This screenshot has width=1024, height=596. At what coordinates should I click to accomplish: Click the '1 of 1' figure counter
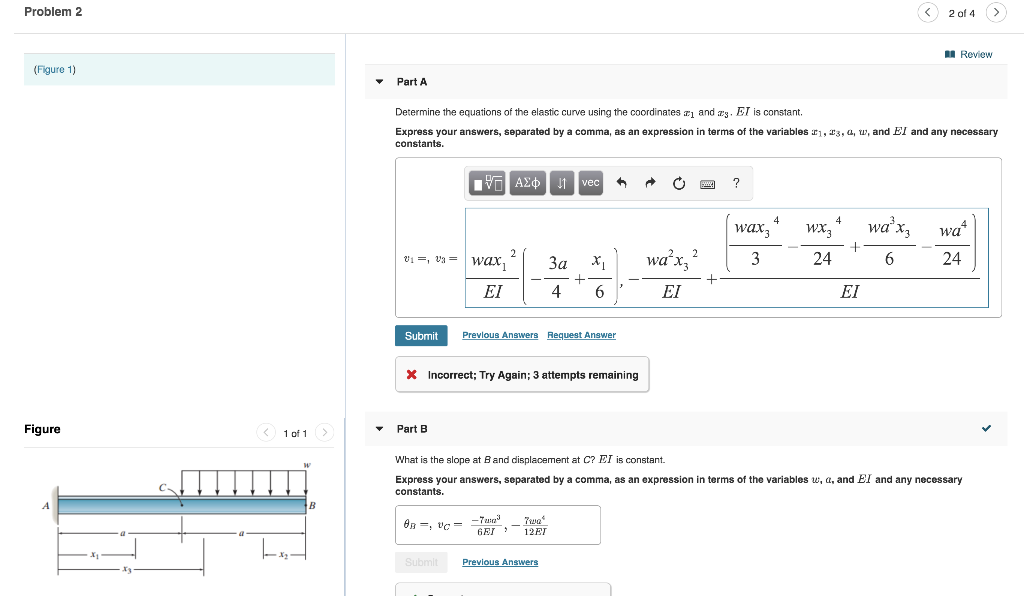tap(295, 433)
